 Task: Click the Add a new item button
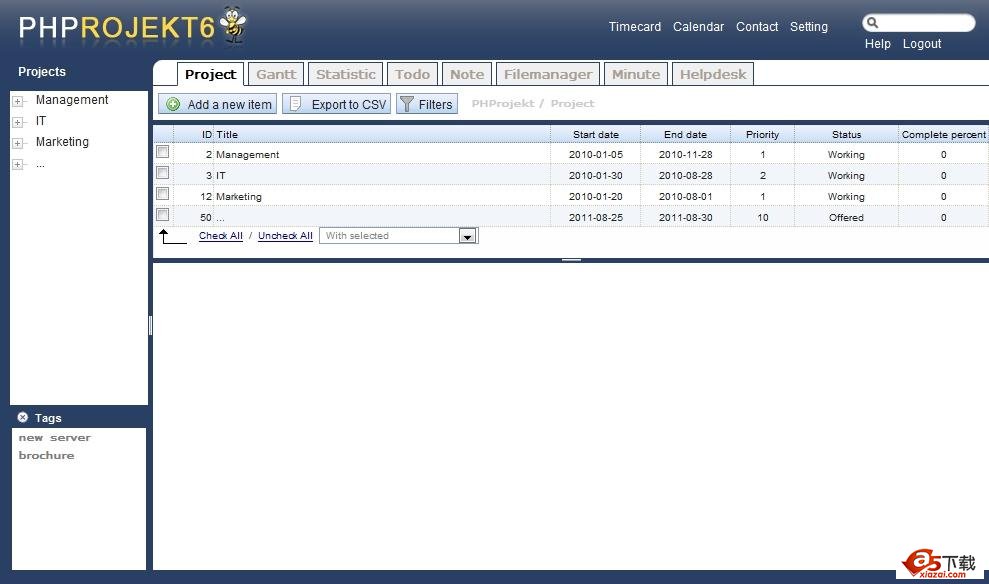tap(217, 104)
